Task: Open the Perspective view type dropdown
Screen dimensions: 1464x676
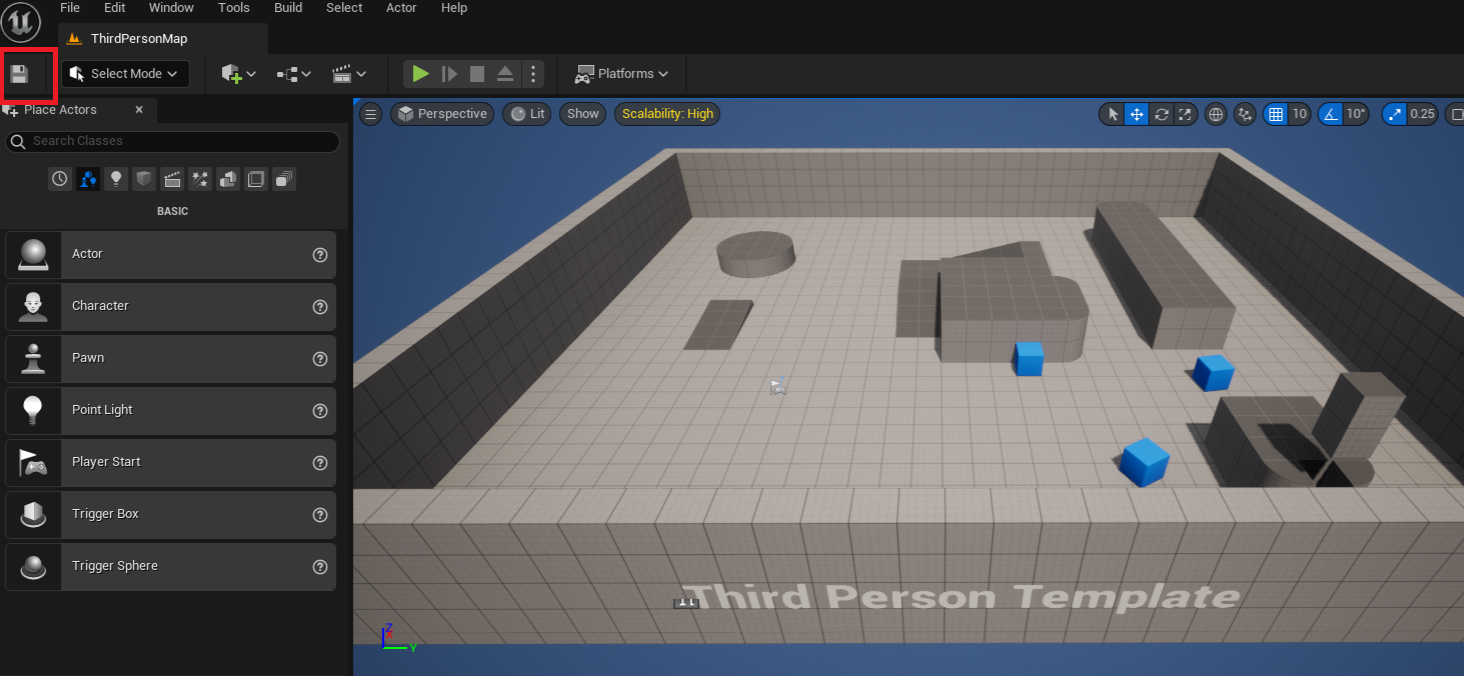Action: [x=442, y=114]
